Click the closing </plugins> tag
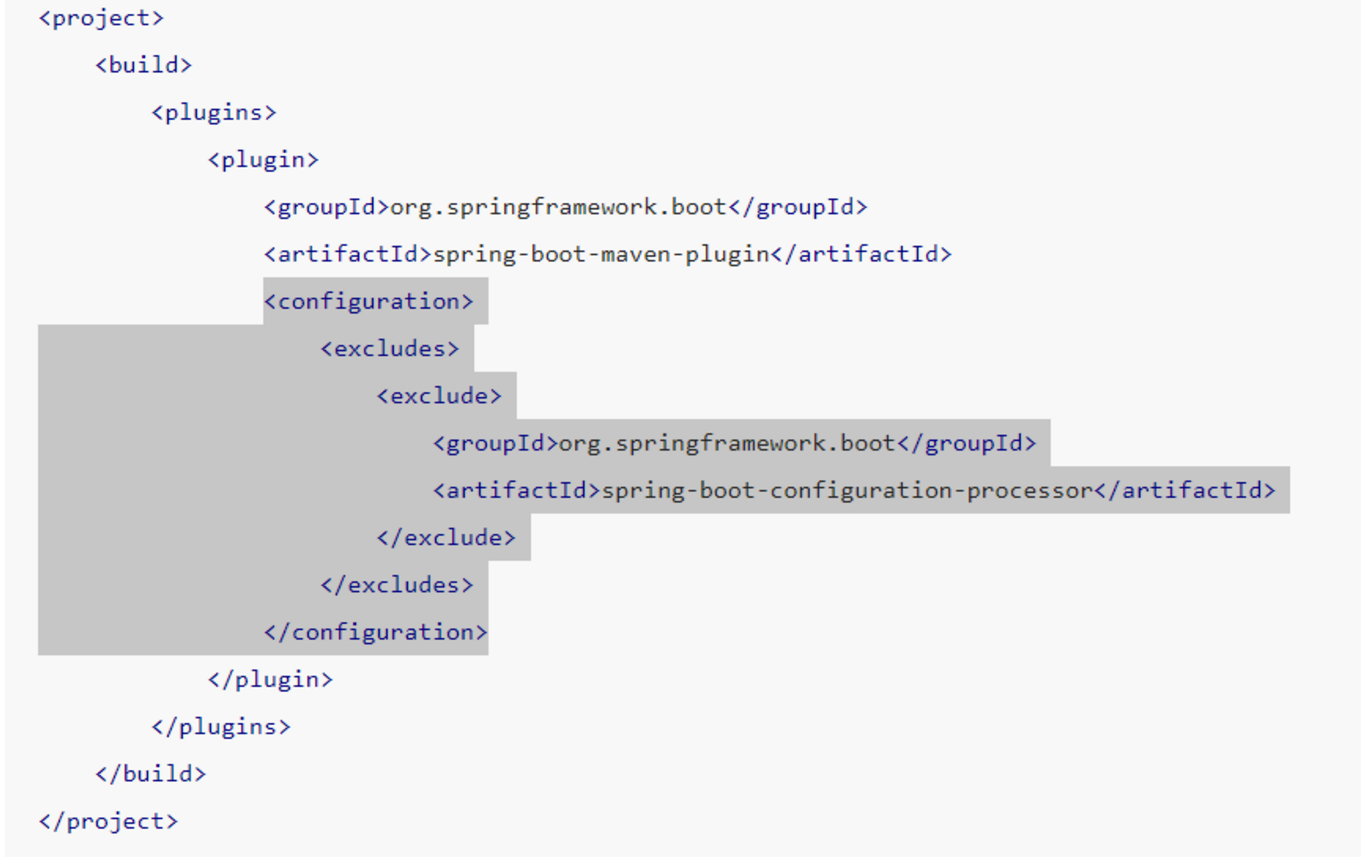Viewport: 1365px width, 865px height. pos(221,726)
